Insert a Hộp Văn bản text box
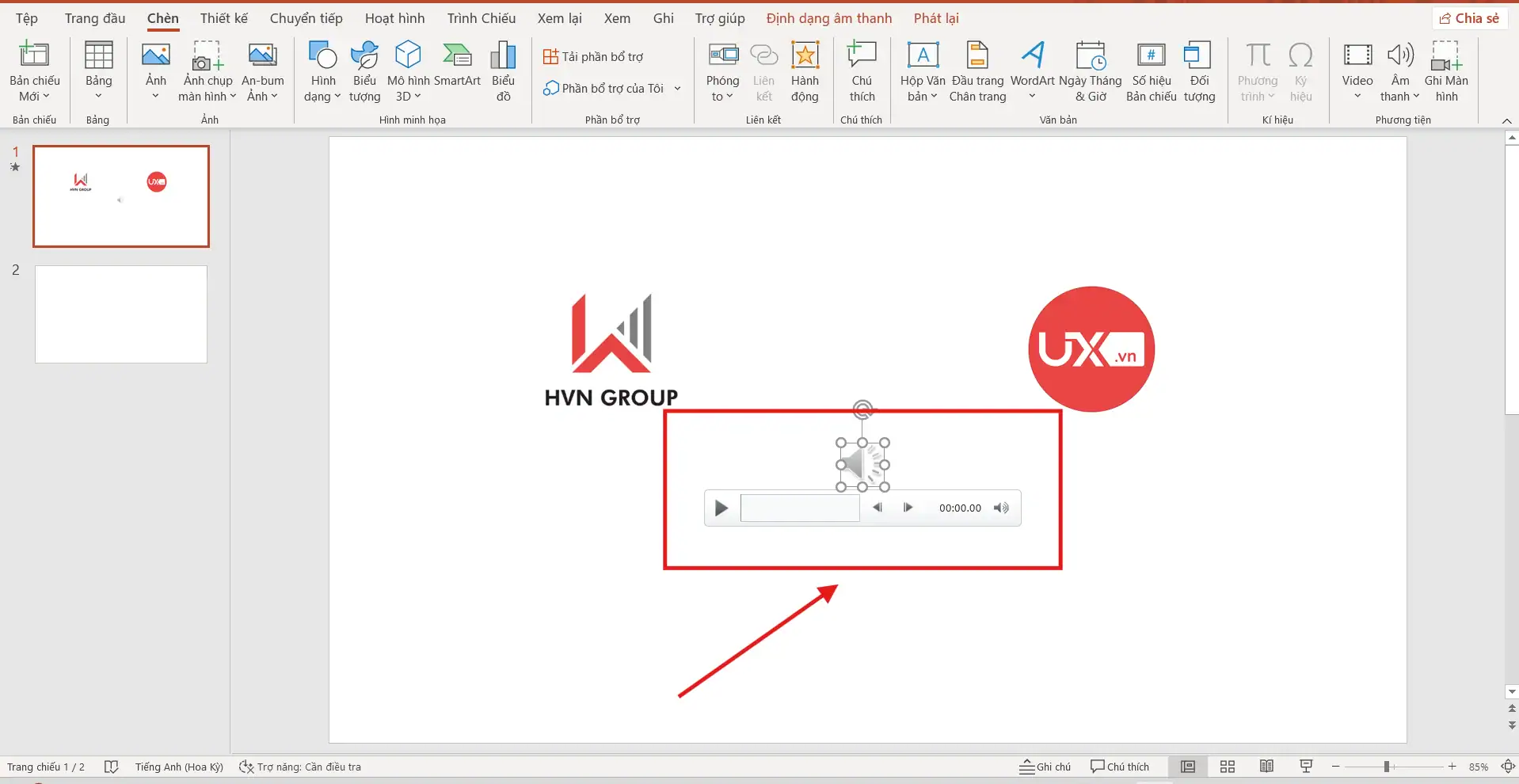This screenshot has width=1519, height=784. (x=921, y=71)
